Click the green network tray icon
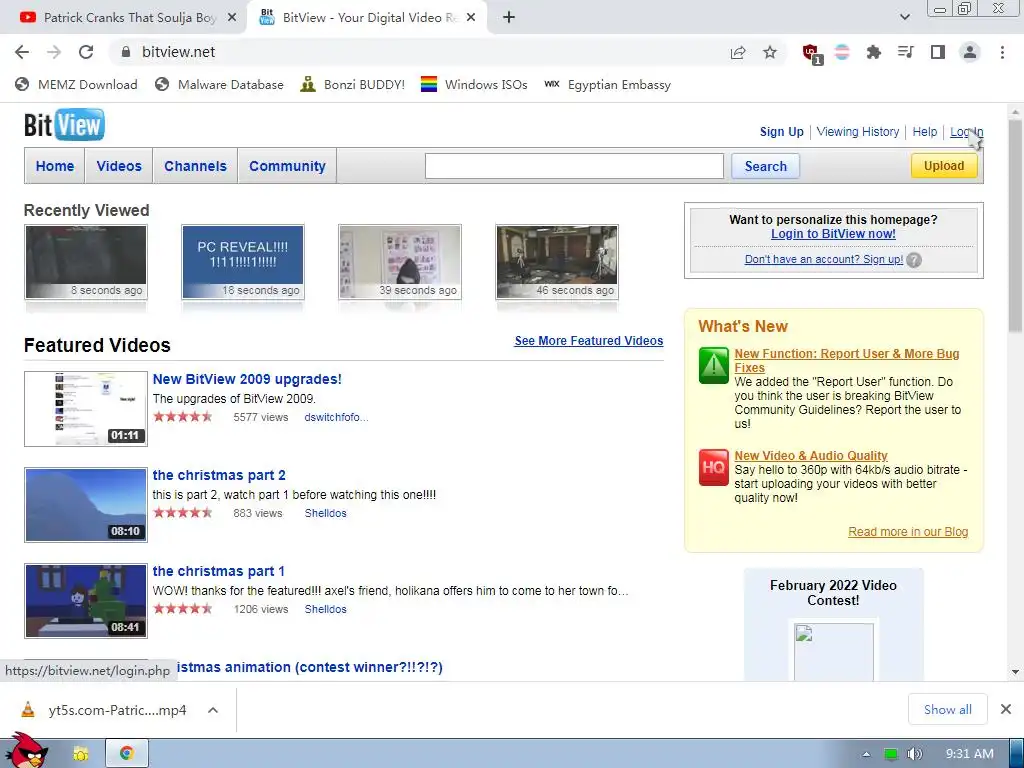 tap(890, 754)
